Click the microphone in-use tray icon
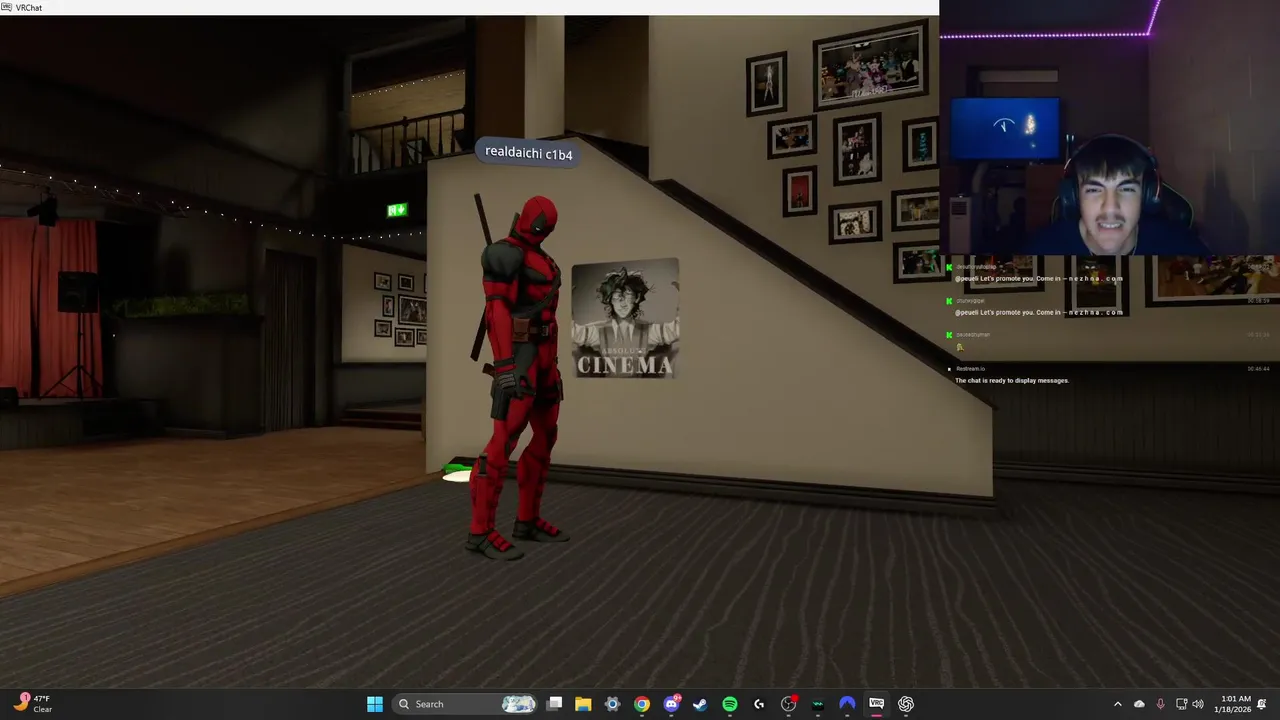 [1161, 704]
